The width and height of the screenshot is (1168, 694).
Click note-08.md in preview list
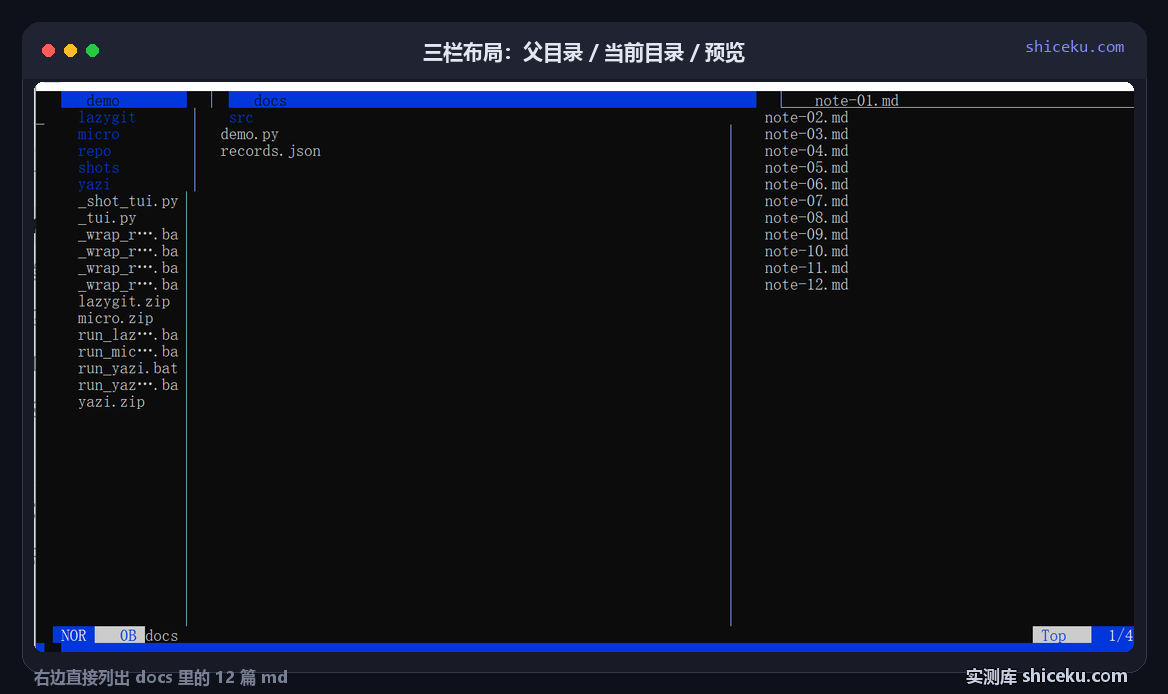point(806,218)
